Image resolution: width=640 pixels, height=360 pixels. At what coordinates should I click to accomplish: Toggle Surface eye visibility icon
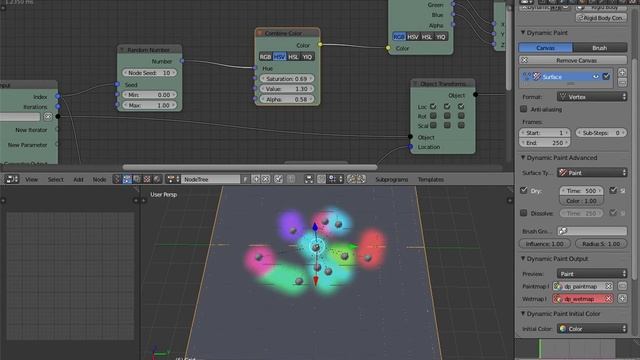tap(596, 76)
